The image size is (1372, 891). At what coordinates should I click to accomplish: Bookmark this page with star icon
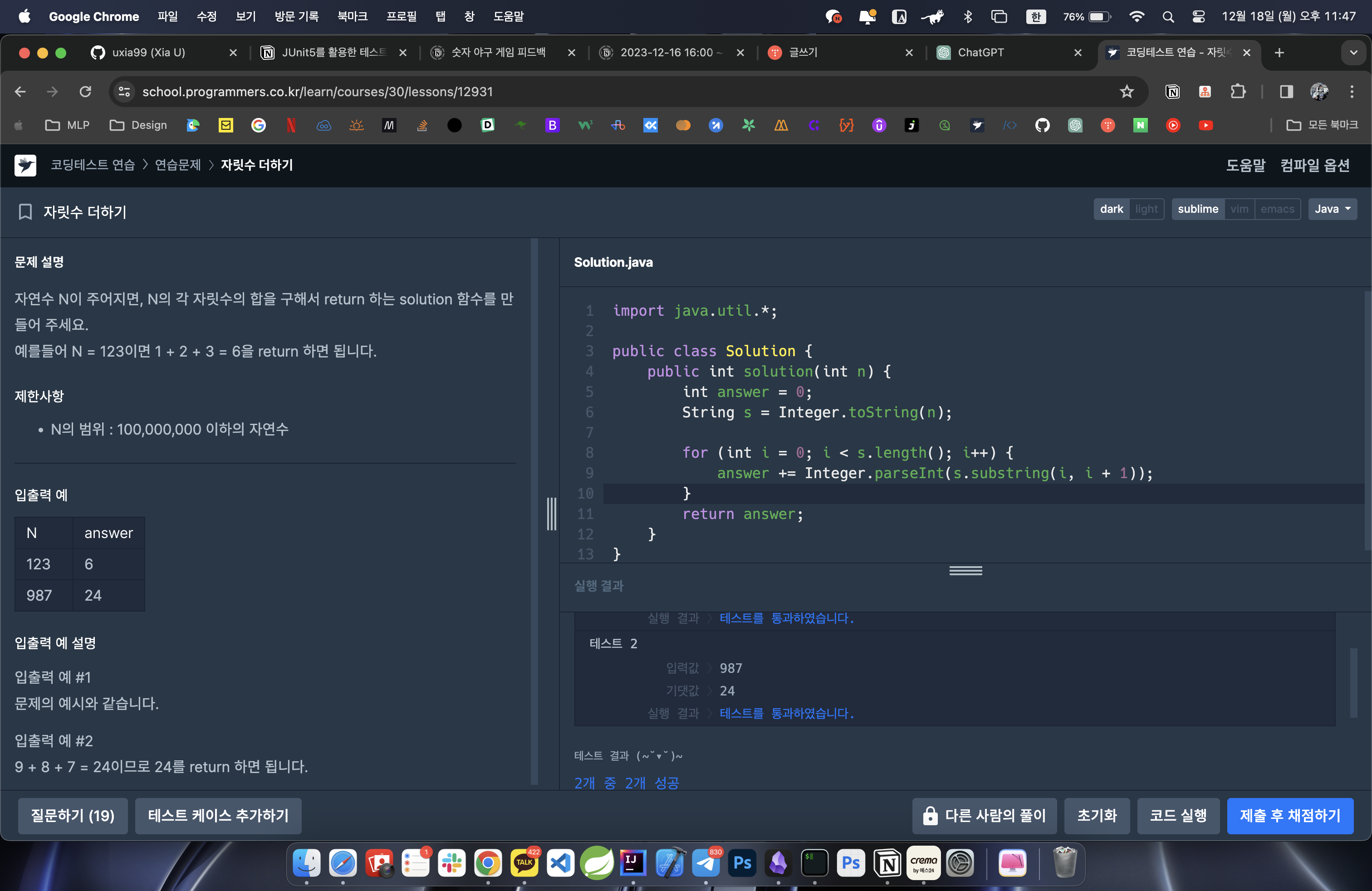click(1127, 92)
